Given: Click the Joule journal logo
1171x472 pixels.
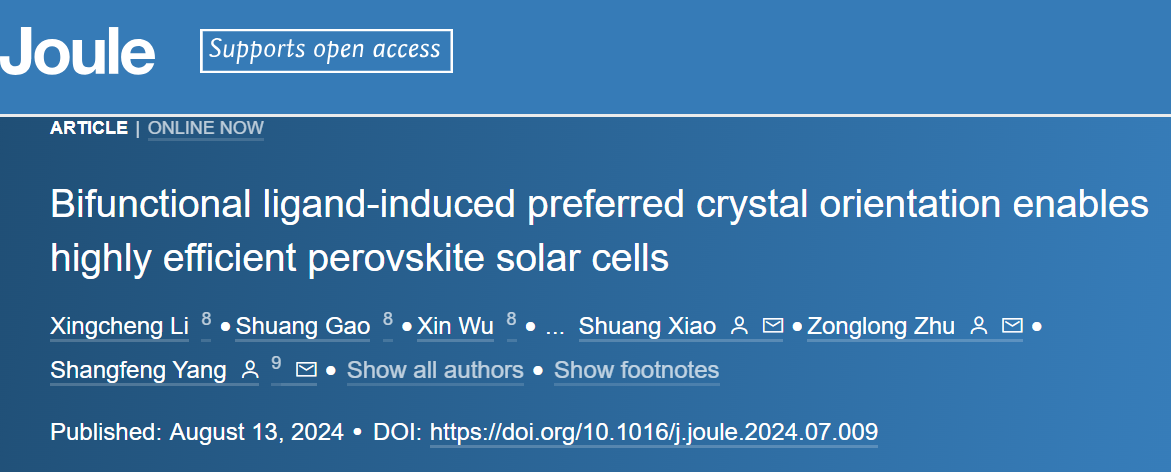Looking at the screenshot, I should coord(78,51).
